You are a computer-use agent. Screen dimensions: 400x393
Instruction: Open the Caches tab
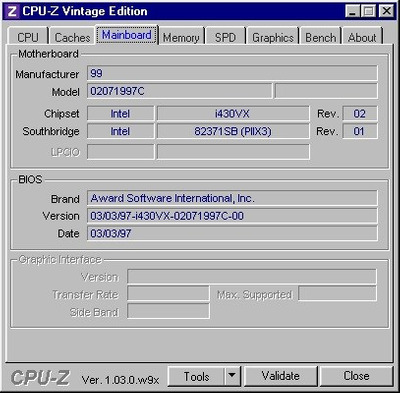coord(72,36)
